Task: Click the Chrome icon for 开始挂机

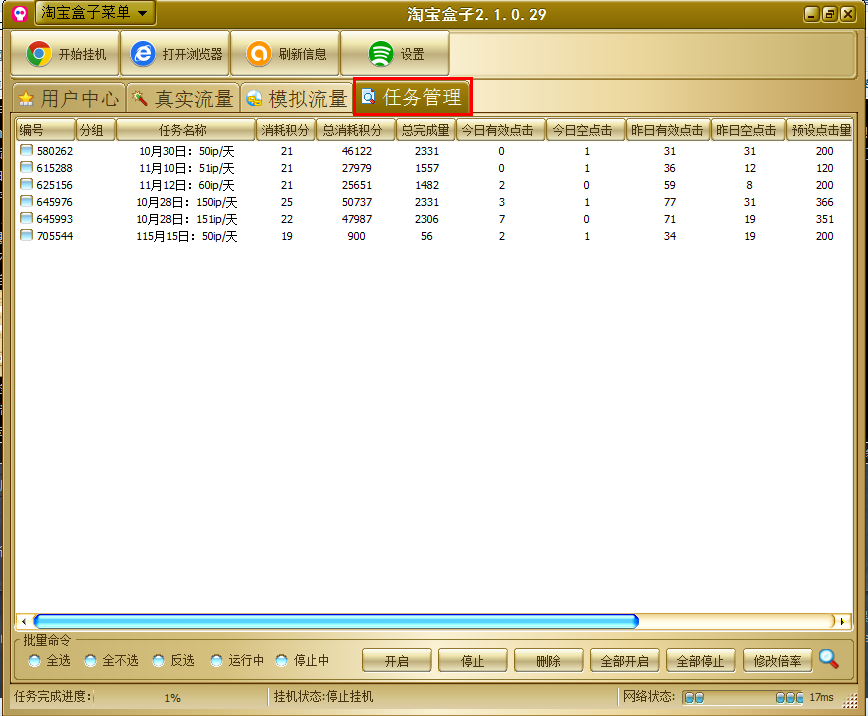Action: pyautogui.click(x=39, y=54)
